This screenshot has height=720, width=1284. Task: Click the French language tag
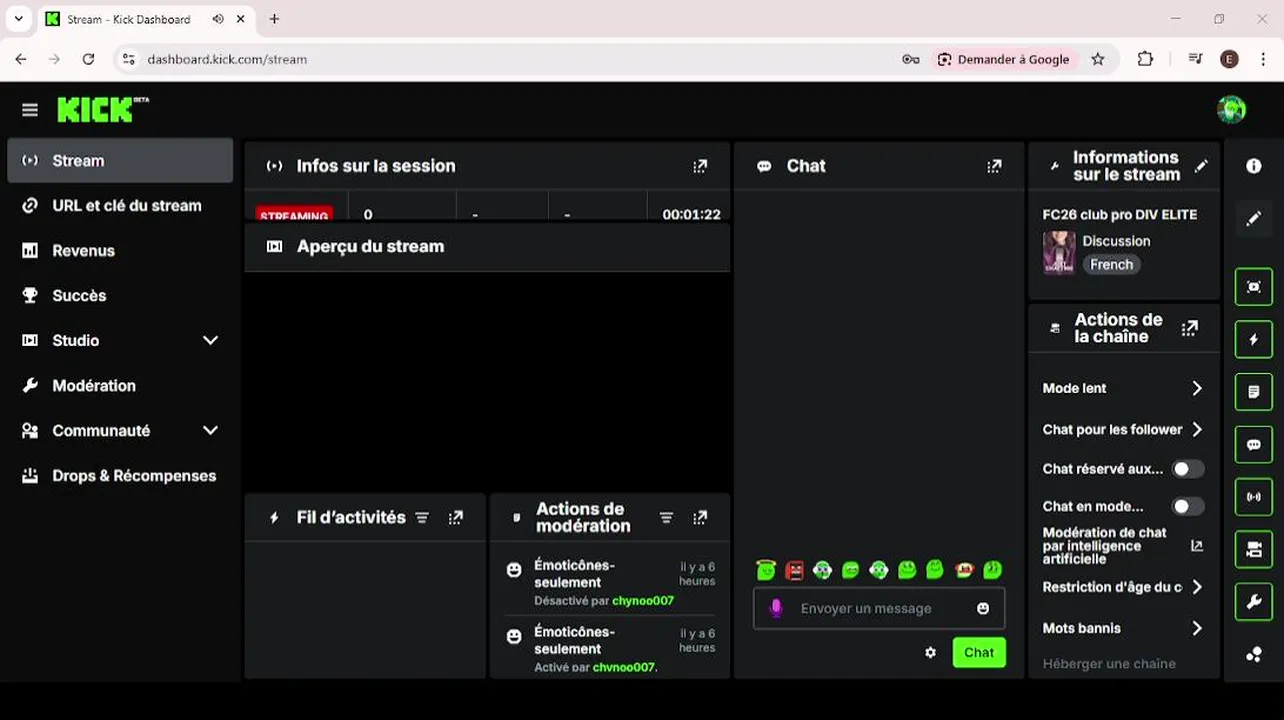[x=1111, y=265]
